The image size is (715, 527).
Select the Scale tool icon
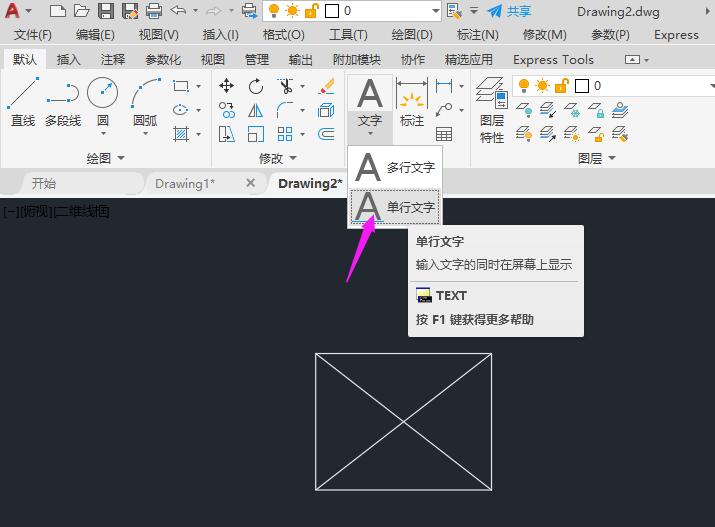pos(255,134)
